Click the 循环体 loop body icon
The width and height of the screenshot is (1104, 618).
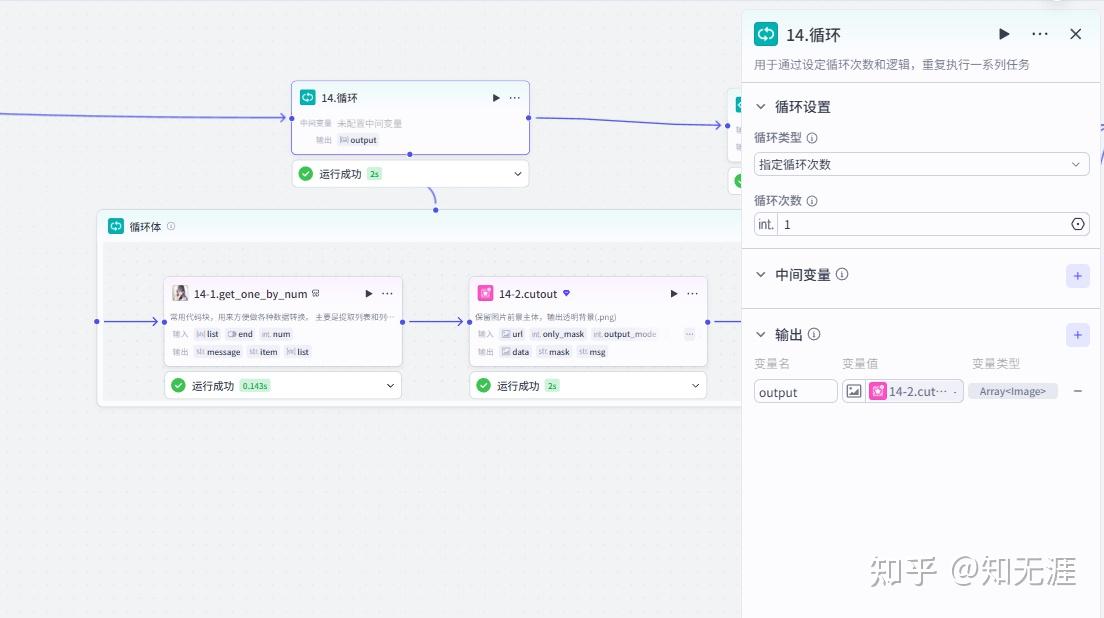(115, 226)
